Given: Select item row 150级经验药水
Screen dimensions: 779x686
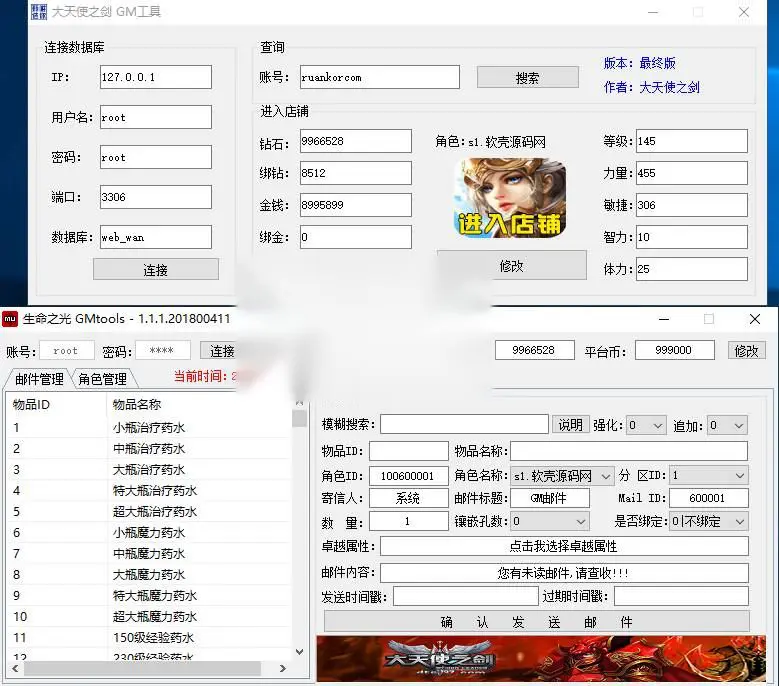Looking at the screenshot, I should point(149,637).
